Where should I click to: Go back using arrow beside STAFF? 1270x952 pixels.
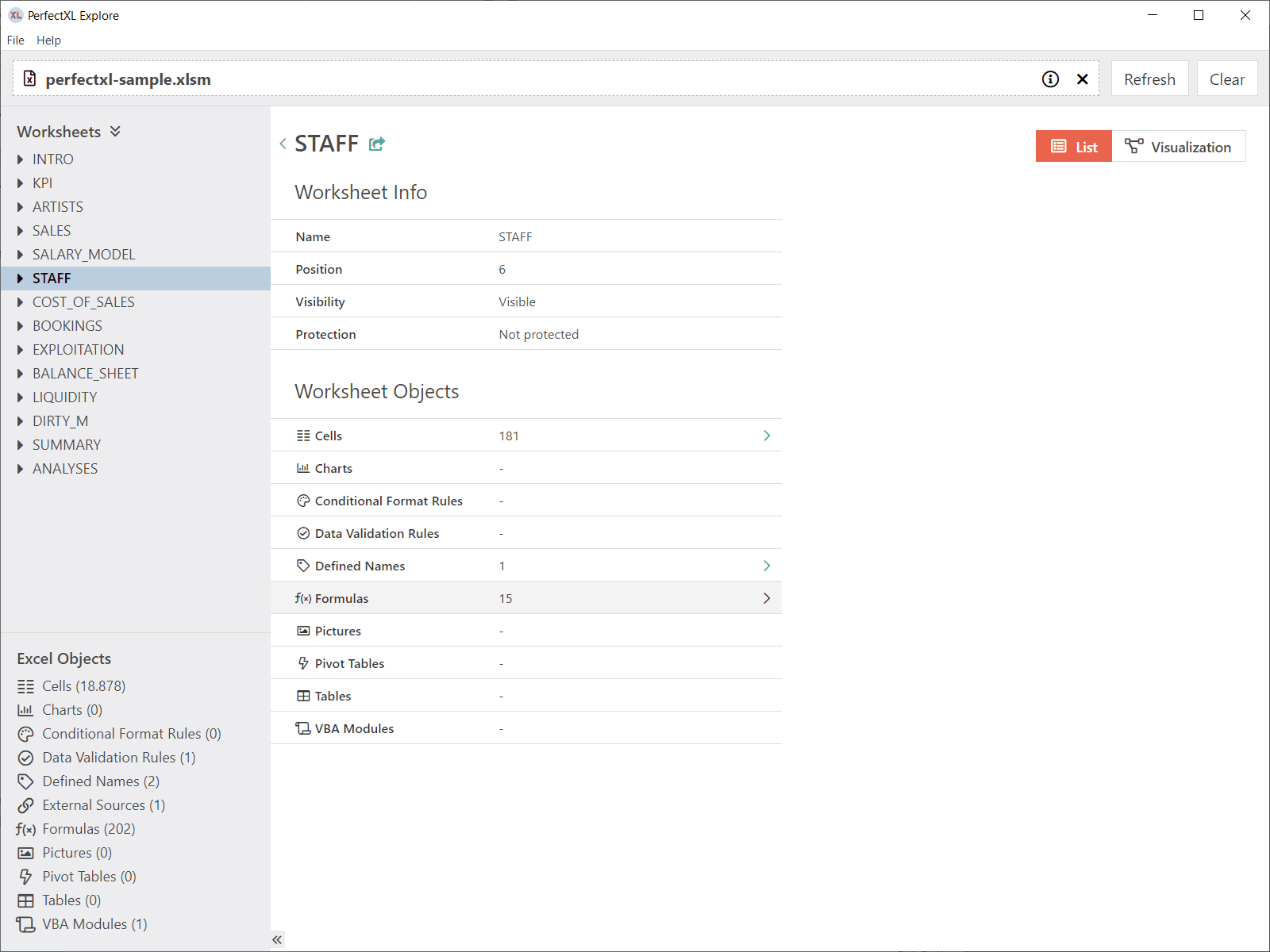283,144
